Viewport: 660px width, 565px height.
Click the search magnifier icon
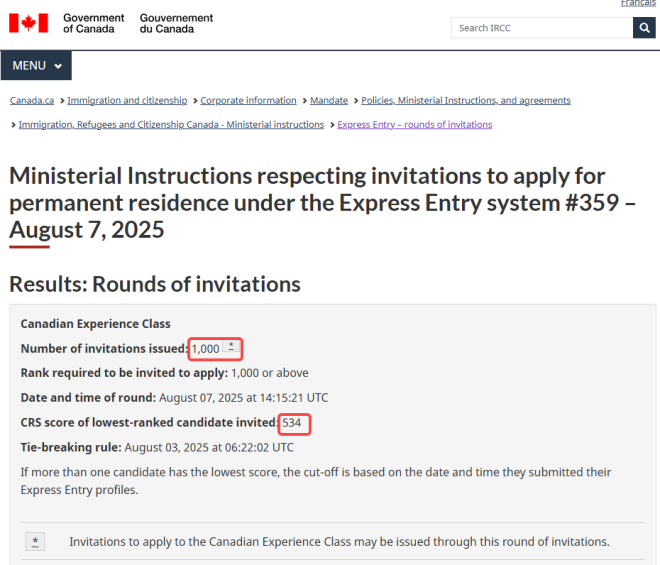[644, 28]
